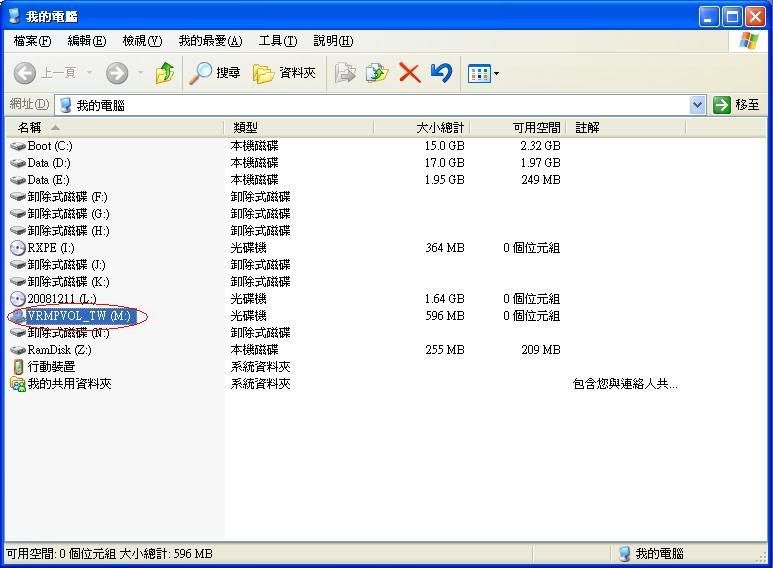Open the 工具(T) menu

pyautogui.click(x=277, y=41)
